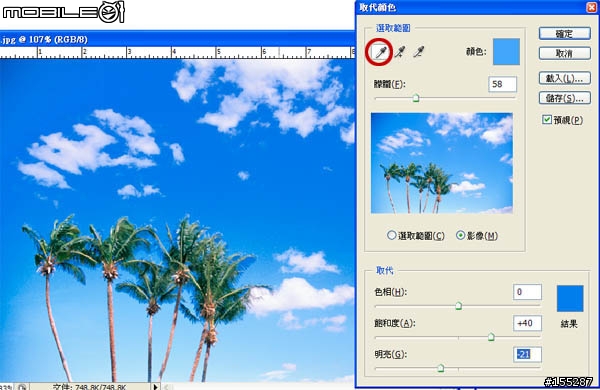Click the 載入(L)... button

(x=564, y=78)
